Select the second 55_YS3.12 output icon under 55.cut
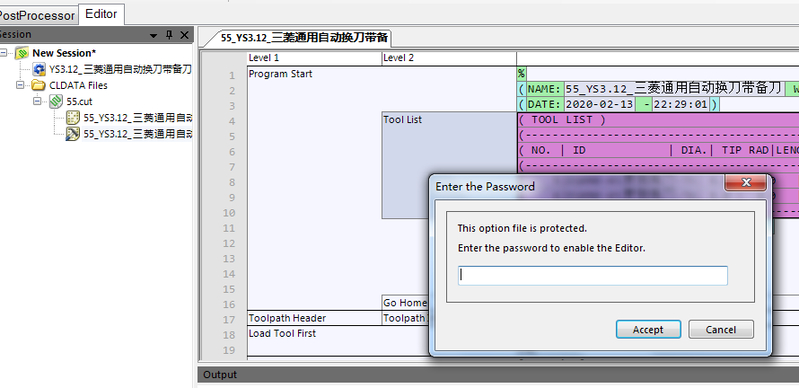The width and height of the screenshot is (799, 388). click(73, 134)
